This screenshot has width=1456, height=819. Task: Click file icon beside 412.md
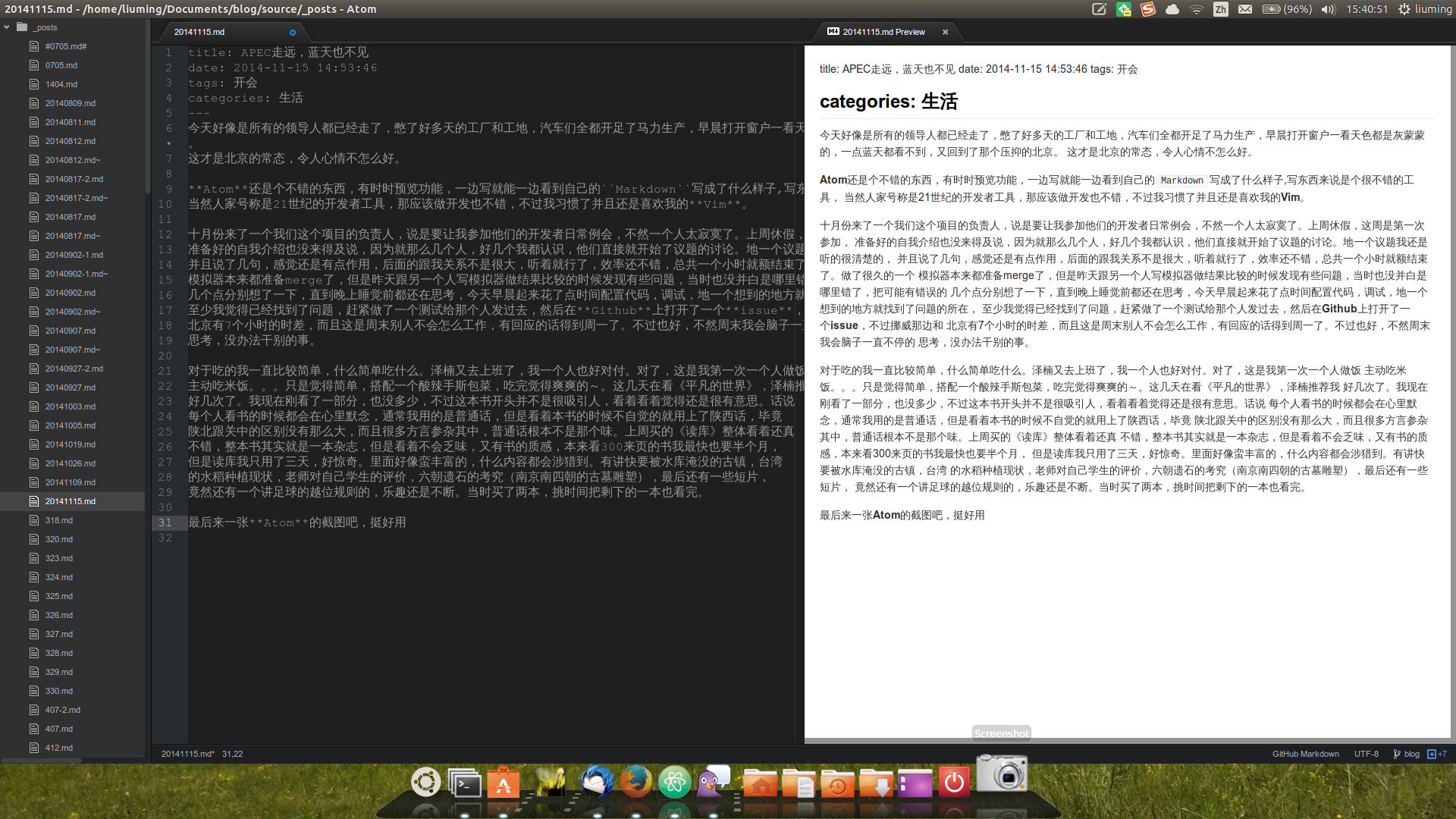click(x=33, y=748)
